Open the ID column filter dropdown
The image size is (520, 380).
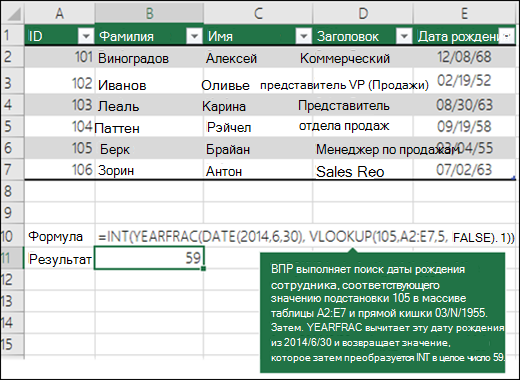(x=86, y=36)
